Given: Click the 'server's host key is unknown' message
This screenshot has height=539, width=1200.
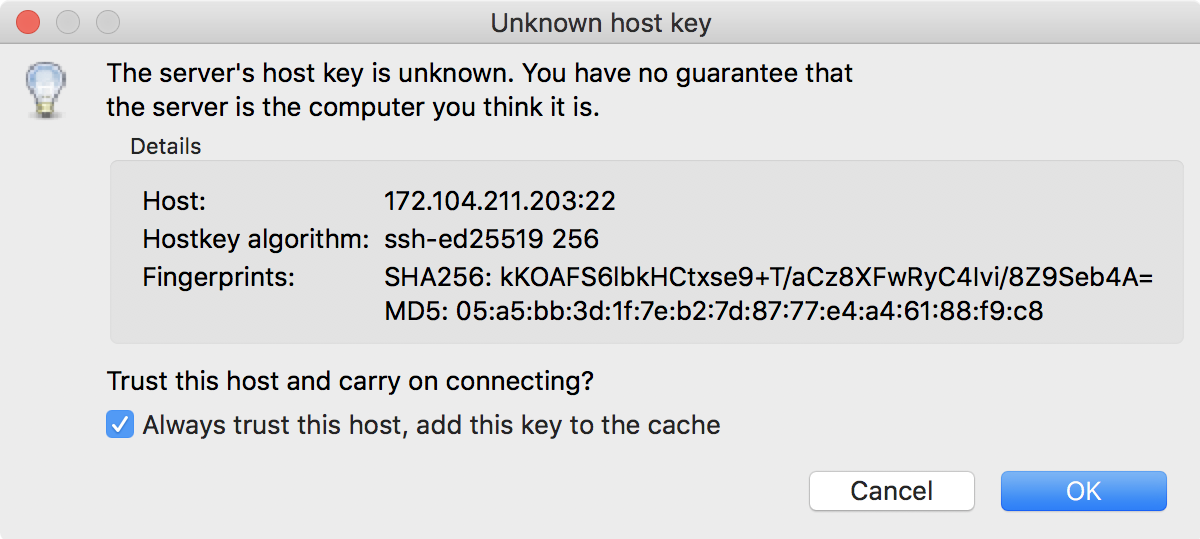Looking at the screenshot, I should pos(480,73).
